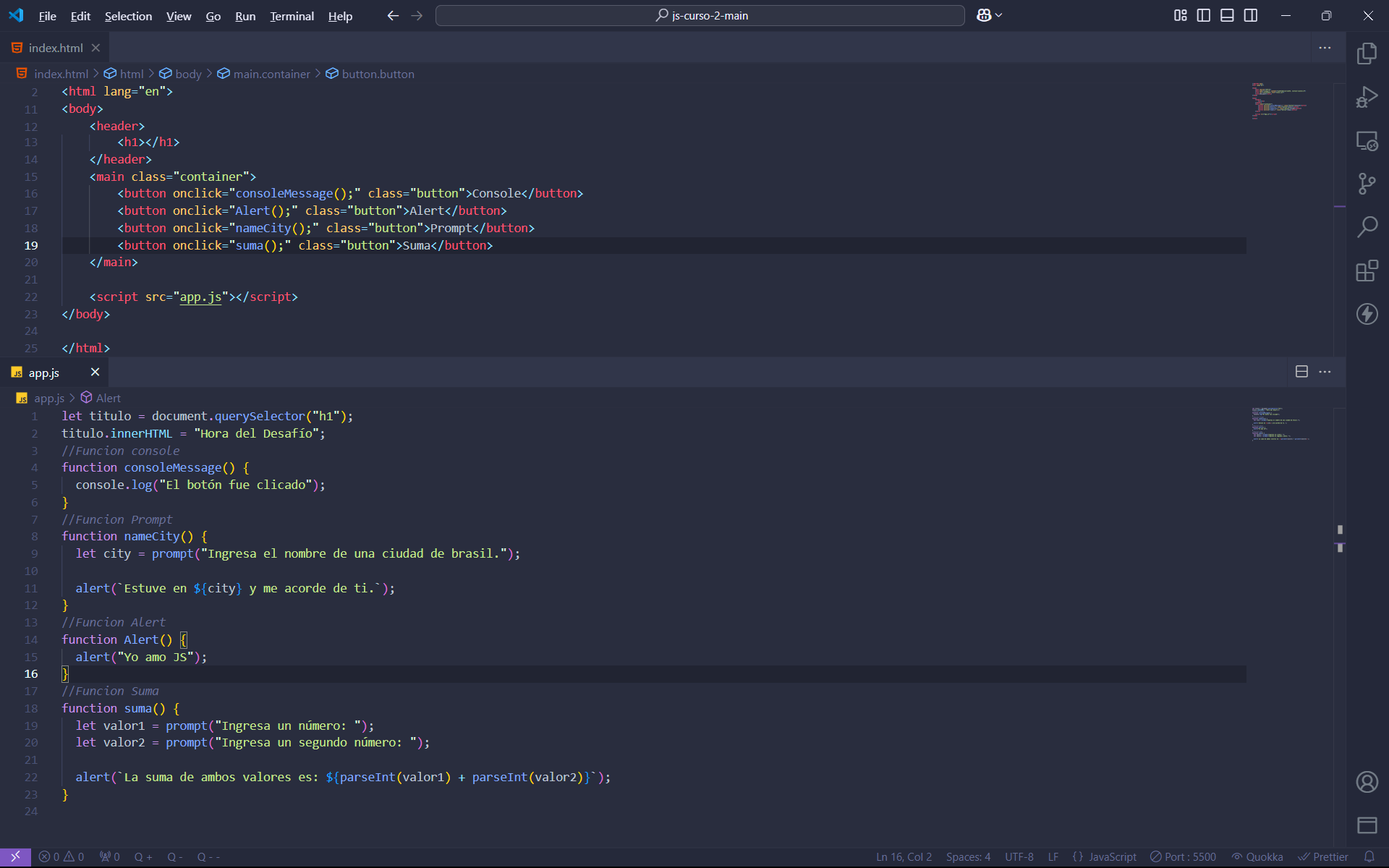1389x868 pixels.
Task: Open the Go menu
Action: pos(213,16)
